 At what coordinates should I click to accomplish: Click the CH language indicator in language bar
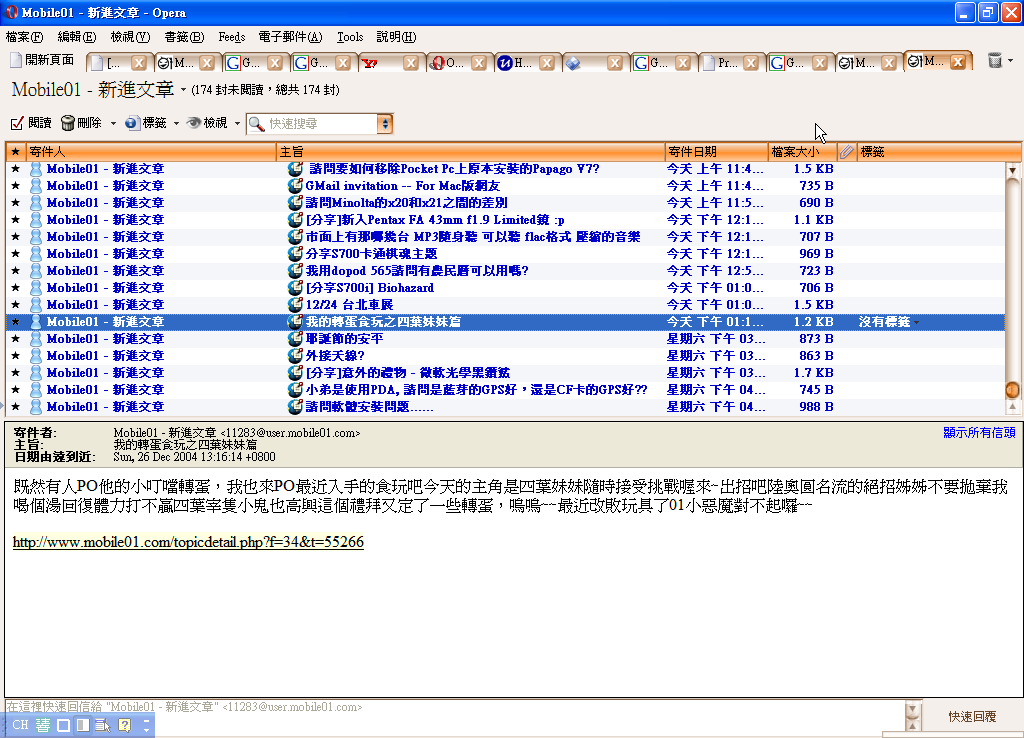pos(20,725)
